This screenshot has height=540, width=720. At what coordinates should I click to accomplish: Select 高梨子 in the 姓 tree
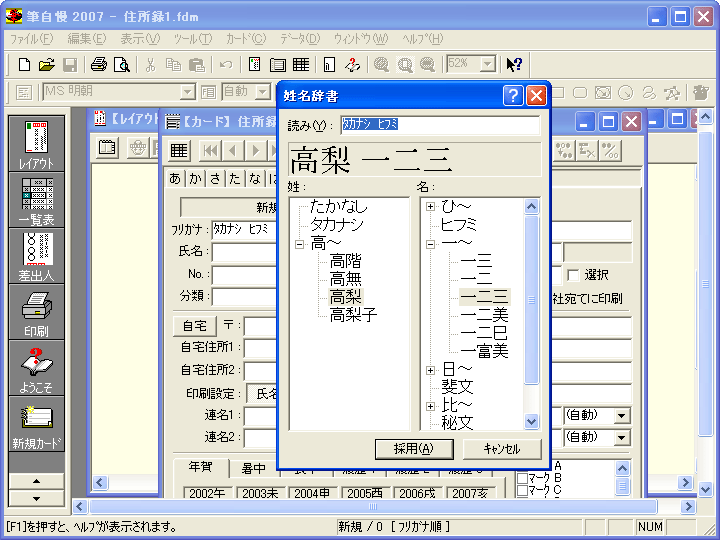[x=353, y=315]
